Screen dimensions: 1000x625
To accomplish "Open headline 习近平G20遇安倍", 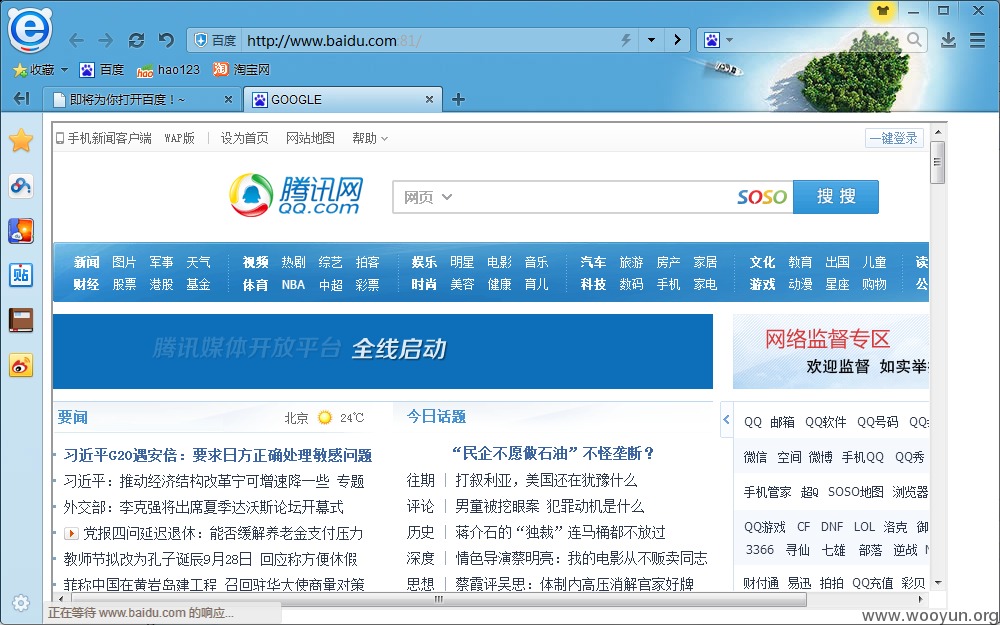I will 217,455.
